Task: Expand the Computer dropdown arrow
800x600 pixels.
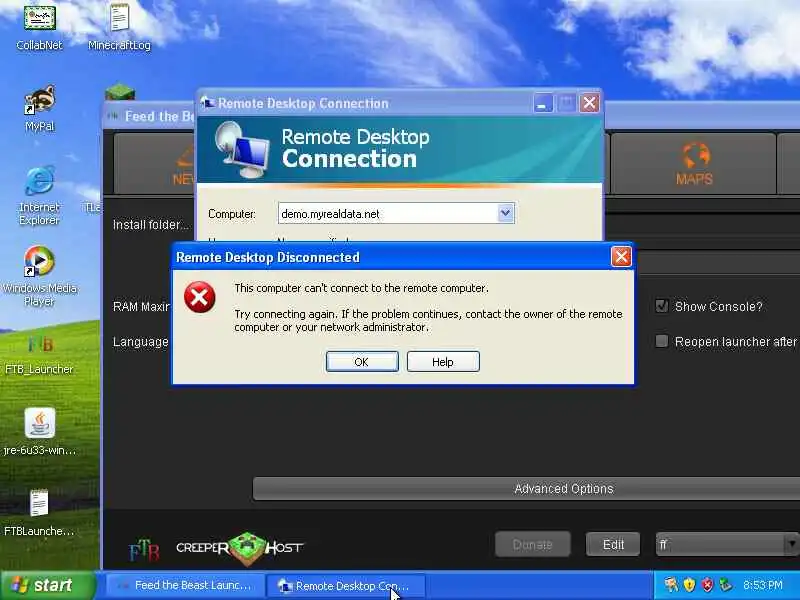Action: coord(505,213)
